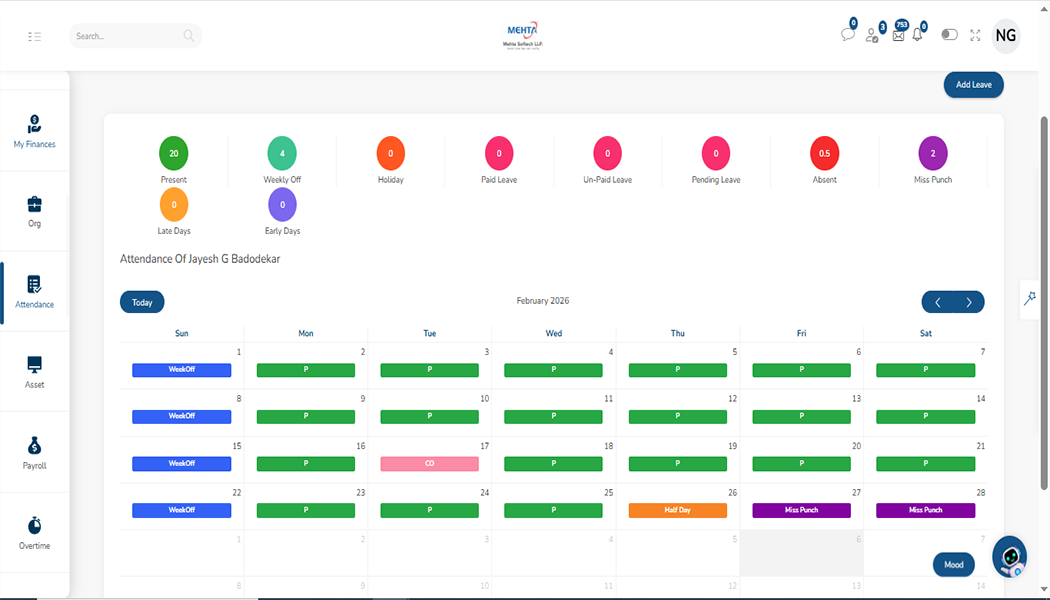Toggle the theme switch in the header

[x=949, y=35]
